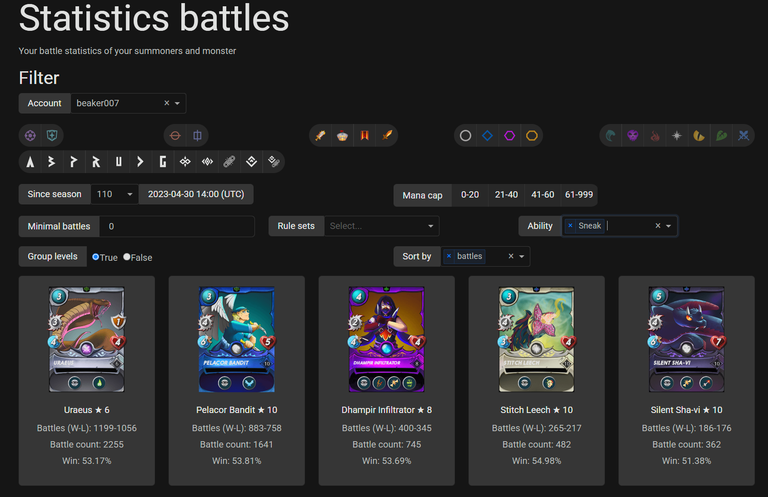Toggle the teal shield card-type filter icon

(52, 136)
